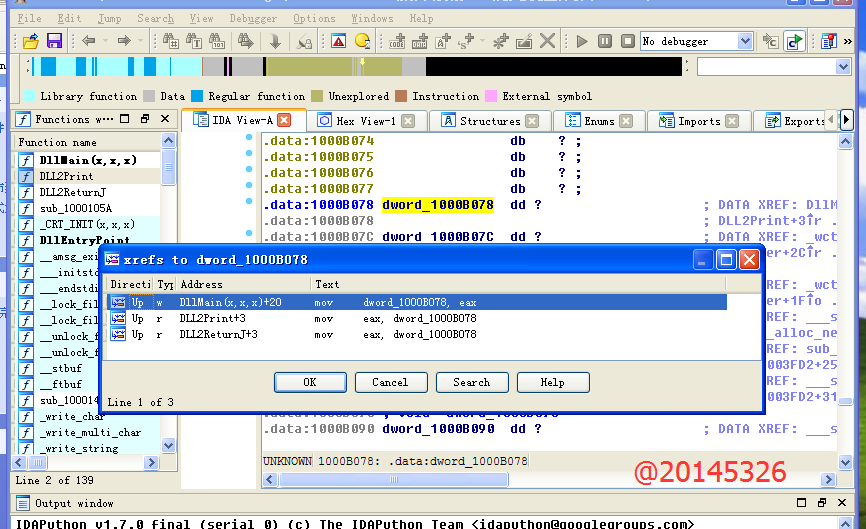This screenshot has height=529, width=866.
Task: Switch to the Structures tab
Action: point(489,121)
